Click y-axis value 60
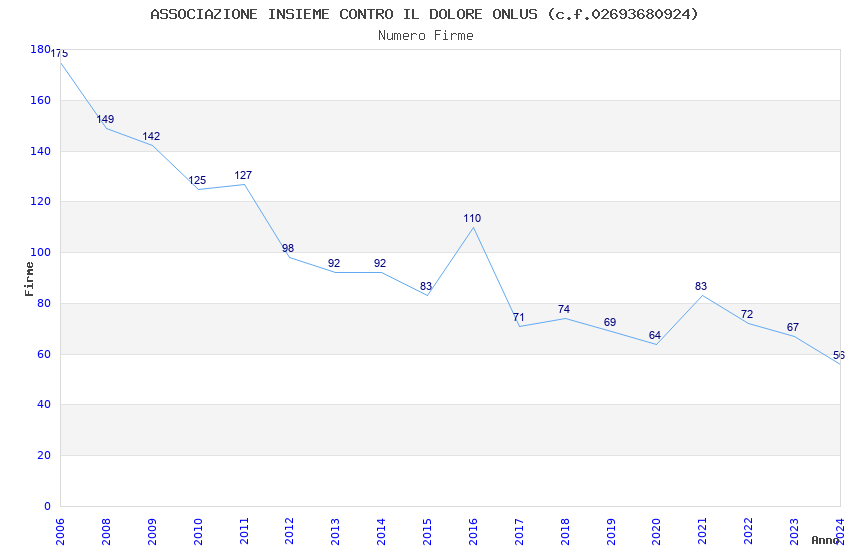The width and height of the screenshot is (850, 550). click(x=44, y=354)
